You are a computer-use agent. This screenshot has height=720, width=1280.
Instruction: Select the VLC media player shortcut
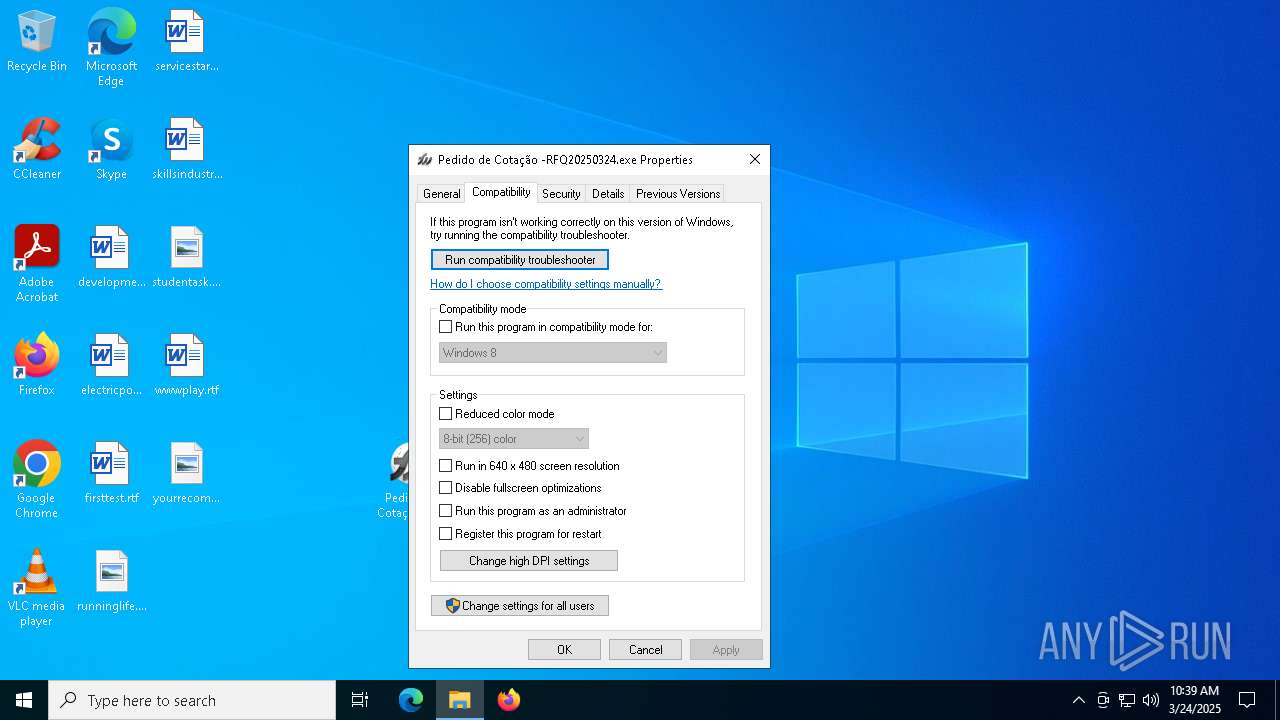point(37,588)
